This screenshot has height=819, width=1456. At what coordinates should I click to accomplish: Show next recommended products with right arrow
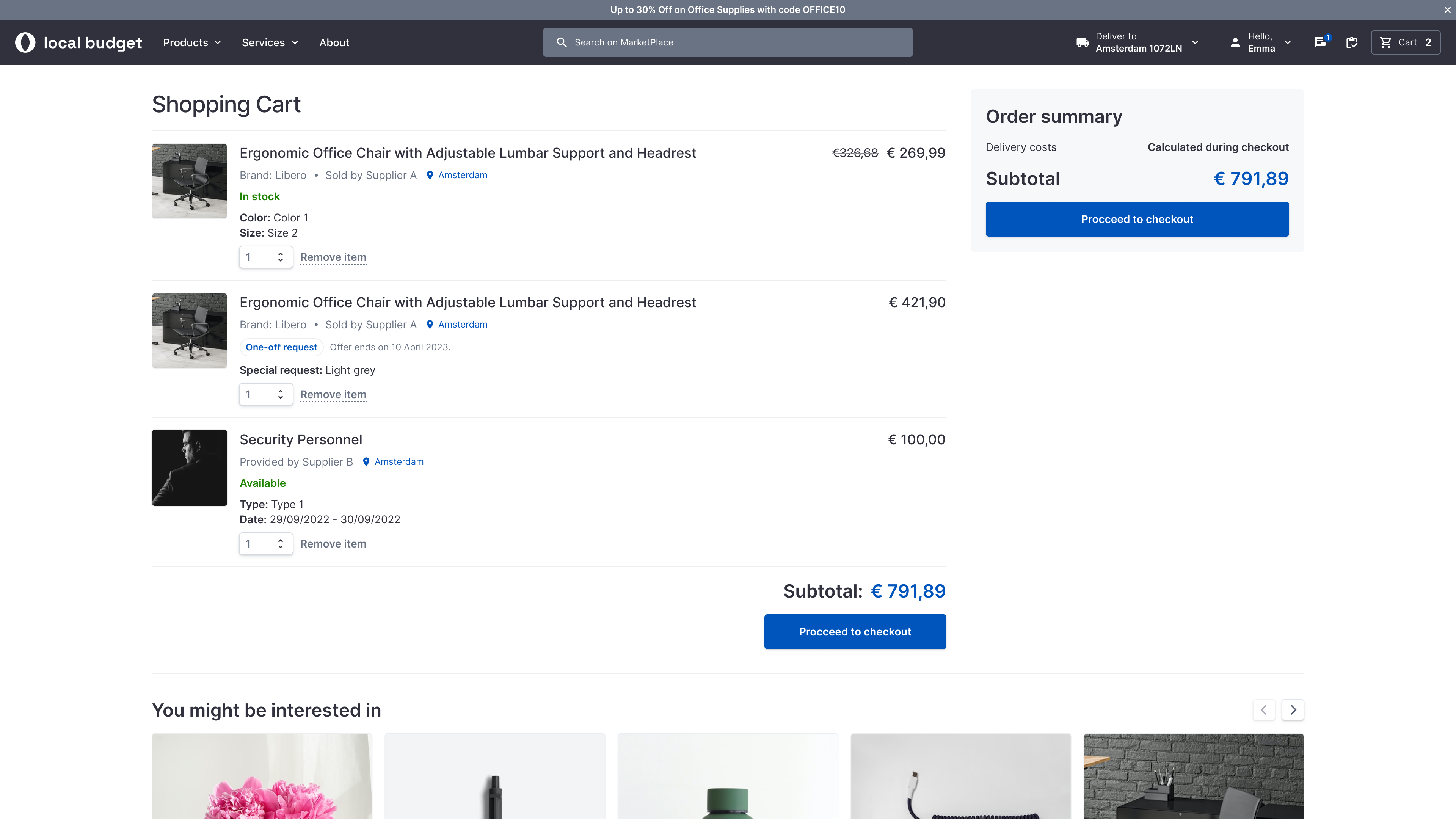[1293, 710]
